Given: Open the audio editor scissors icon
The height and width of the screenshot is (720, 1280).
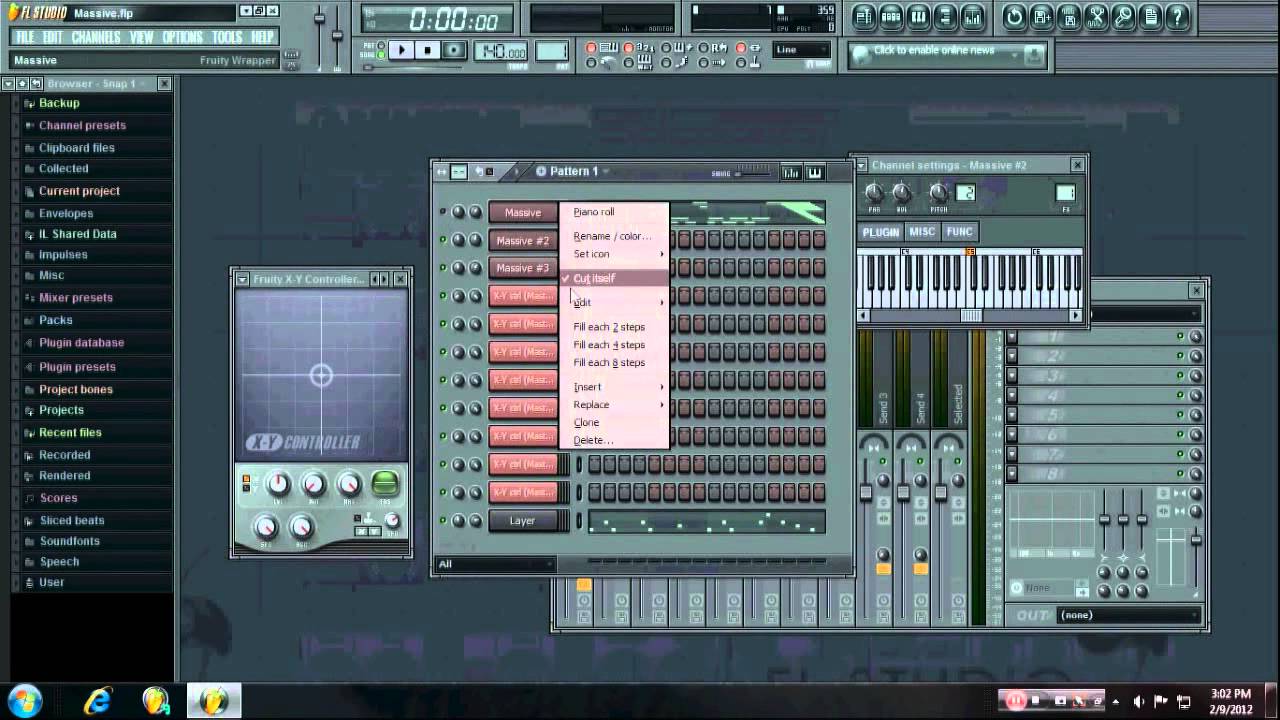Looking at the screenshot, I should click(x=1096, y=17).
